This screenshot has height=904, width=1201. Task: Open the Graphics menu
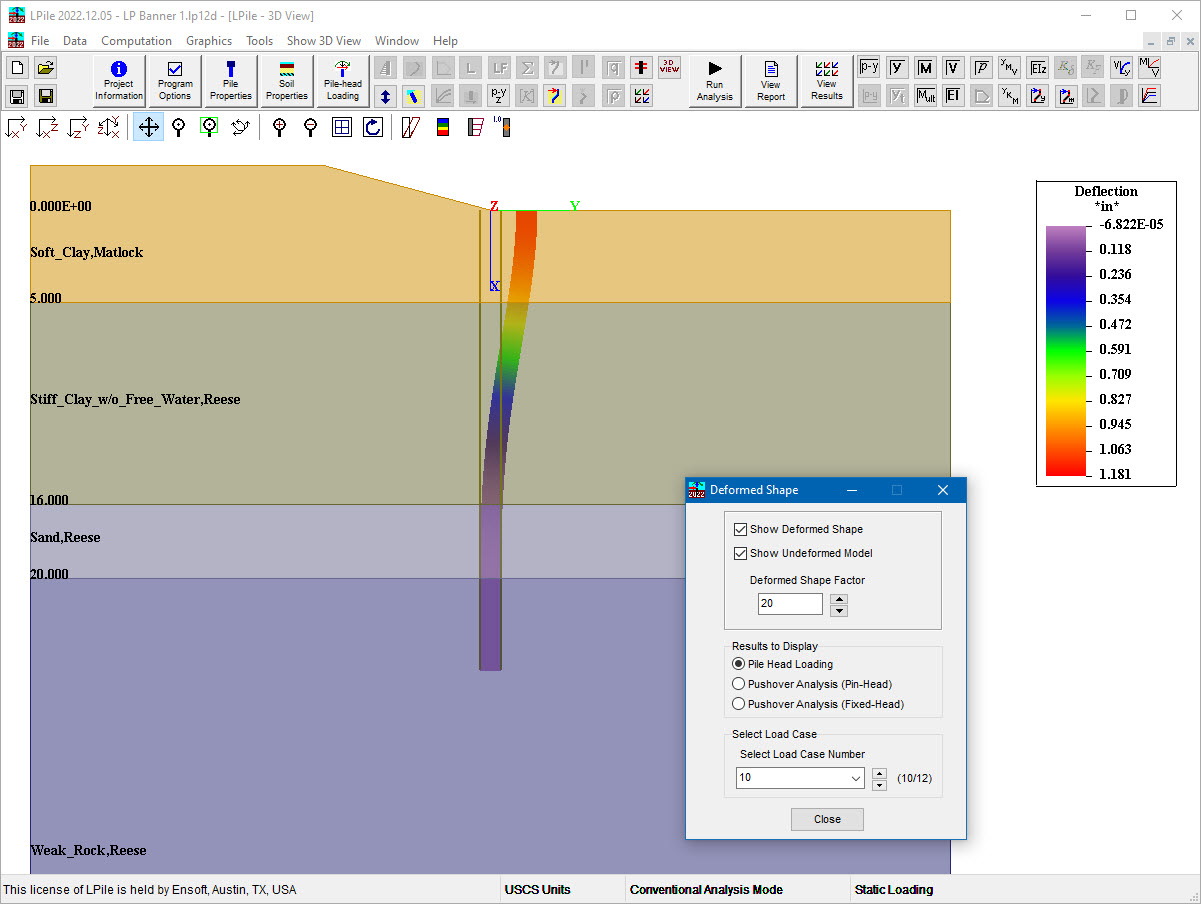208,41
